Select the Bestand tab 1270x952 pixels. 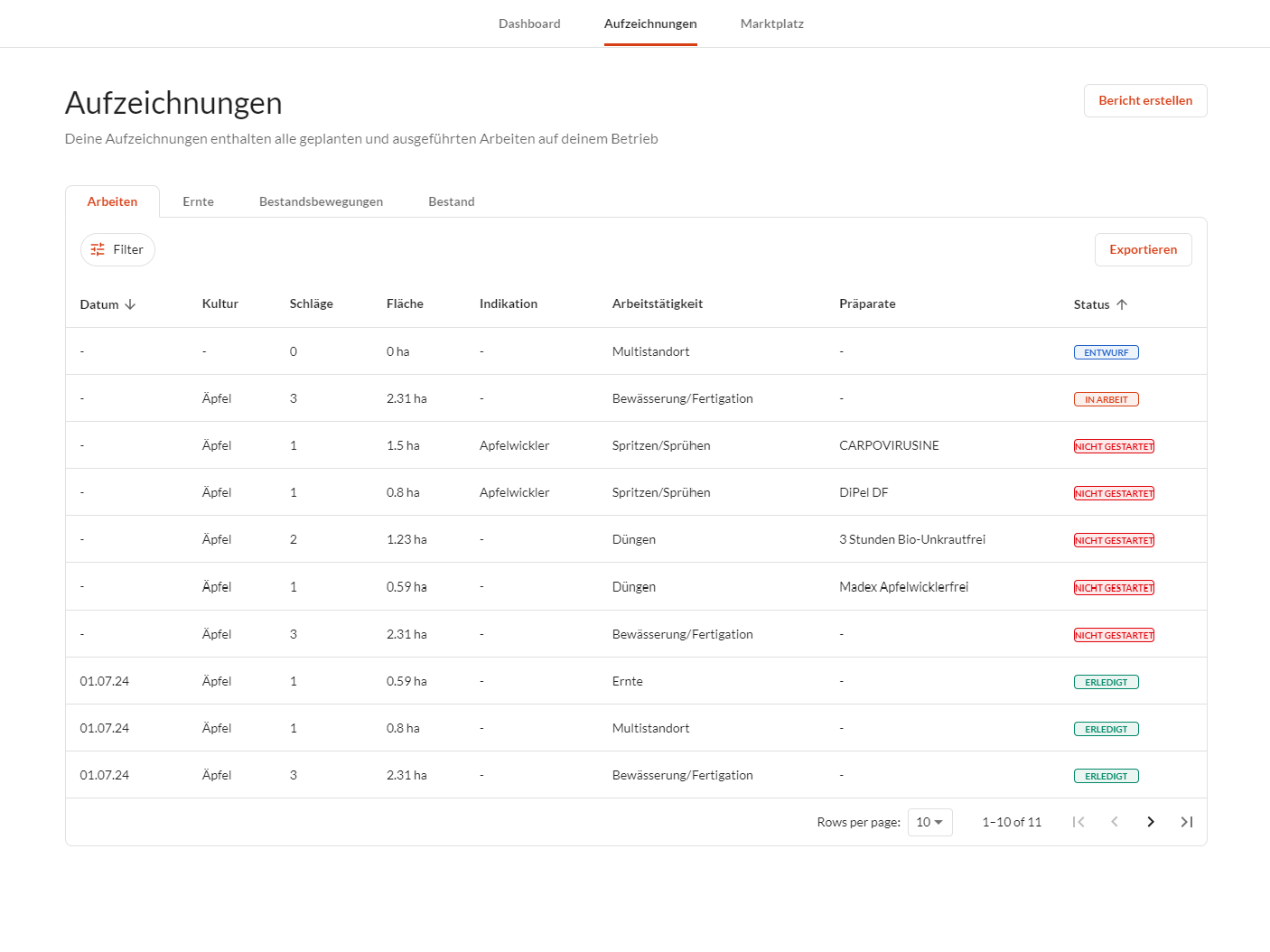pyautogui.click(x=451, y=201)
